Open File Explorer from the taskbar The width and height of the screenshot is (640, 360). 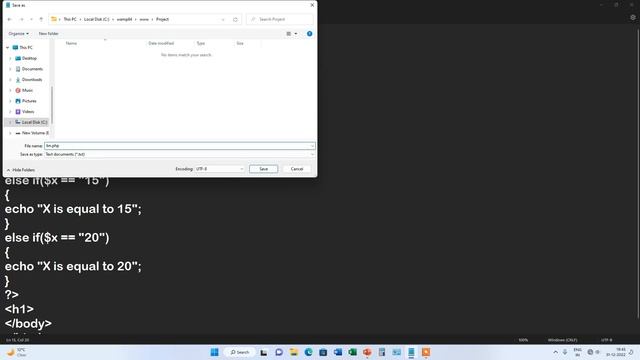[293, 352]
